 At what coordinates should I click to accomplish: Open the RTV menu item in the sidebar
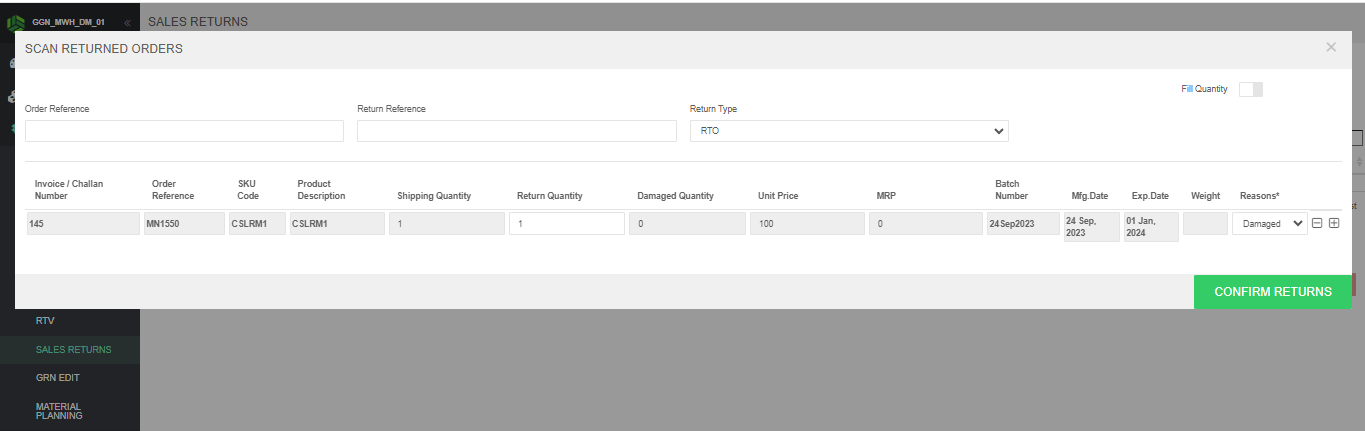click(x=45, y=321)
